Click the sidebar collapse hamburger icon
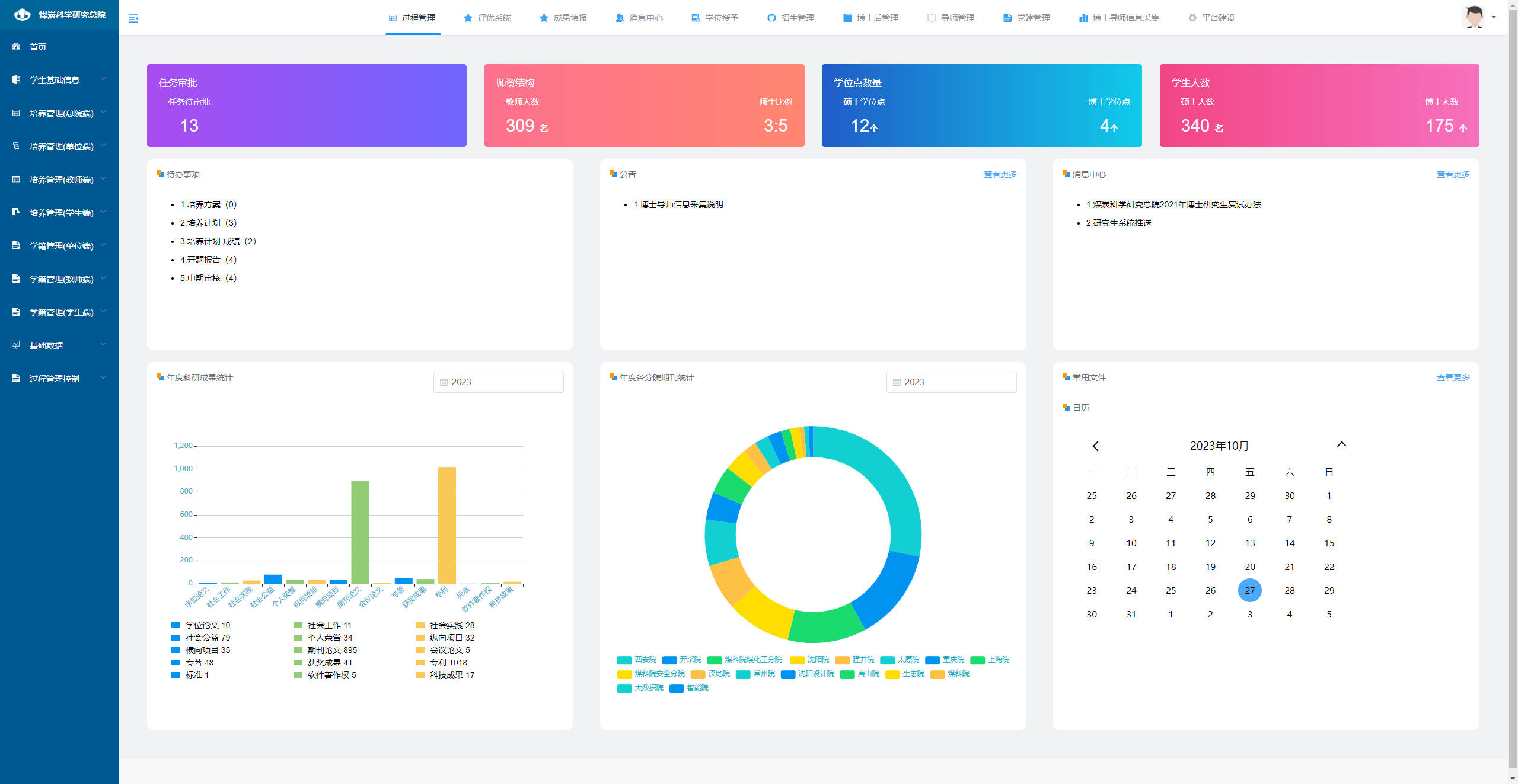The height and width of the screenshot is (784, 1518). click(x=133, y=18)
